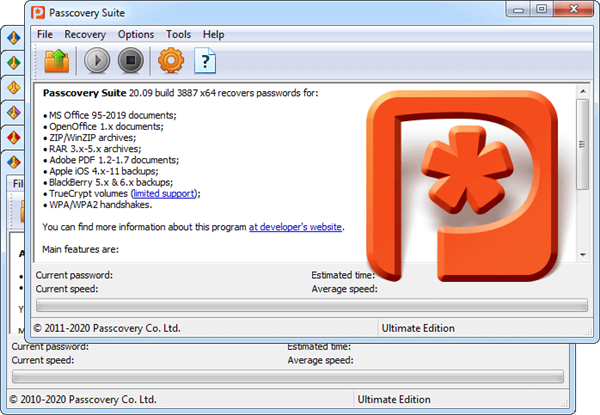This screenshot has height=415, width=600.
Task: Open settings with the orange gear icon
Action: click(172, 61)
